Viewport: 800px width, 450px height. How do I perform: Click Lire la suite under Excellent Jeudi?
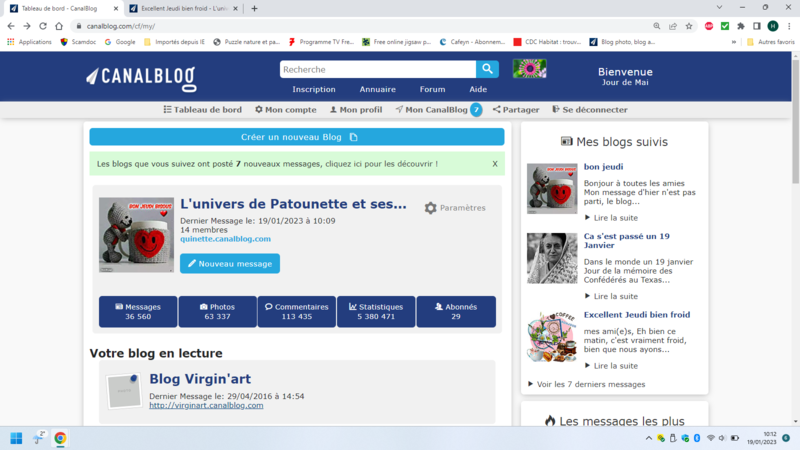tap(611, 366)
